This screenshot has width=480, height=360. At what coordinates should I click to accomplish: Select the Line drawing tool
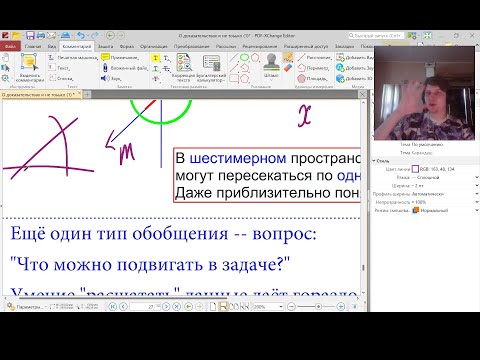[234, 58]
